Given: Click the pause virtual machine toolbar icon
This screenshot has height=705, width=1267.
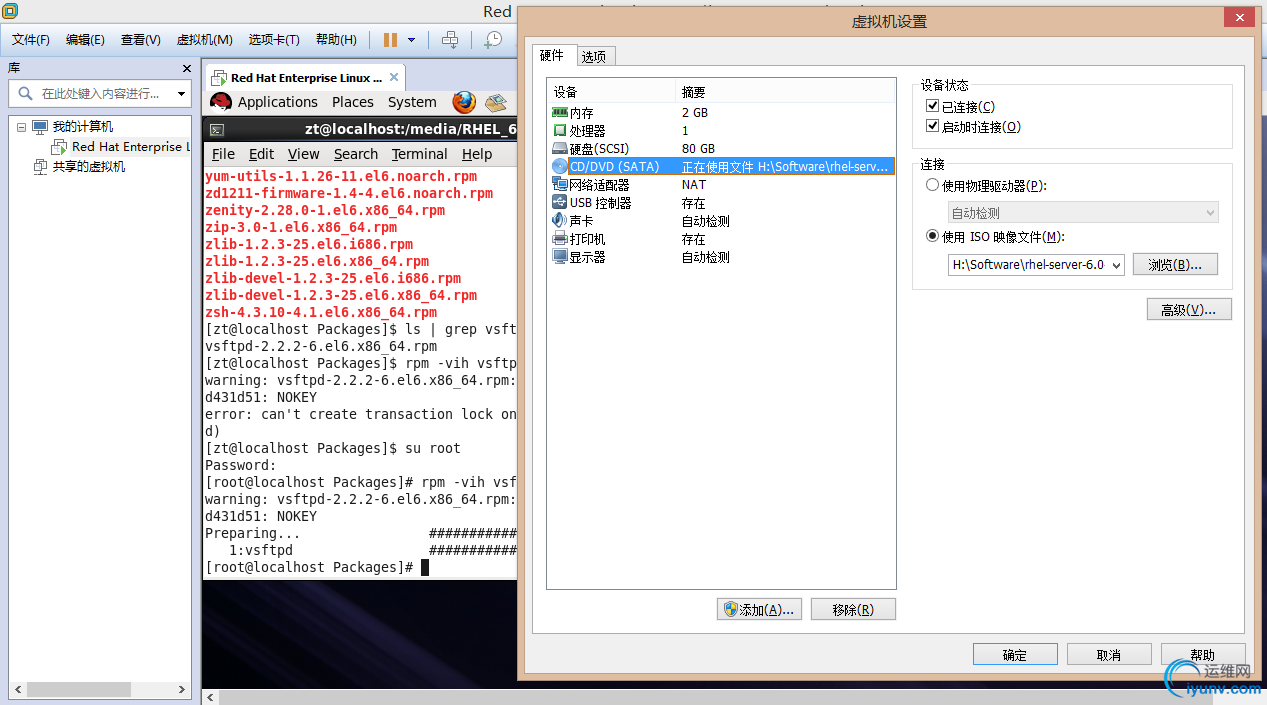Looking at the screenshot, I should 390,40.
